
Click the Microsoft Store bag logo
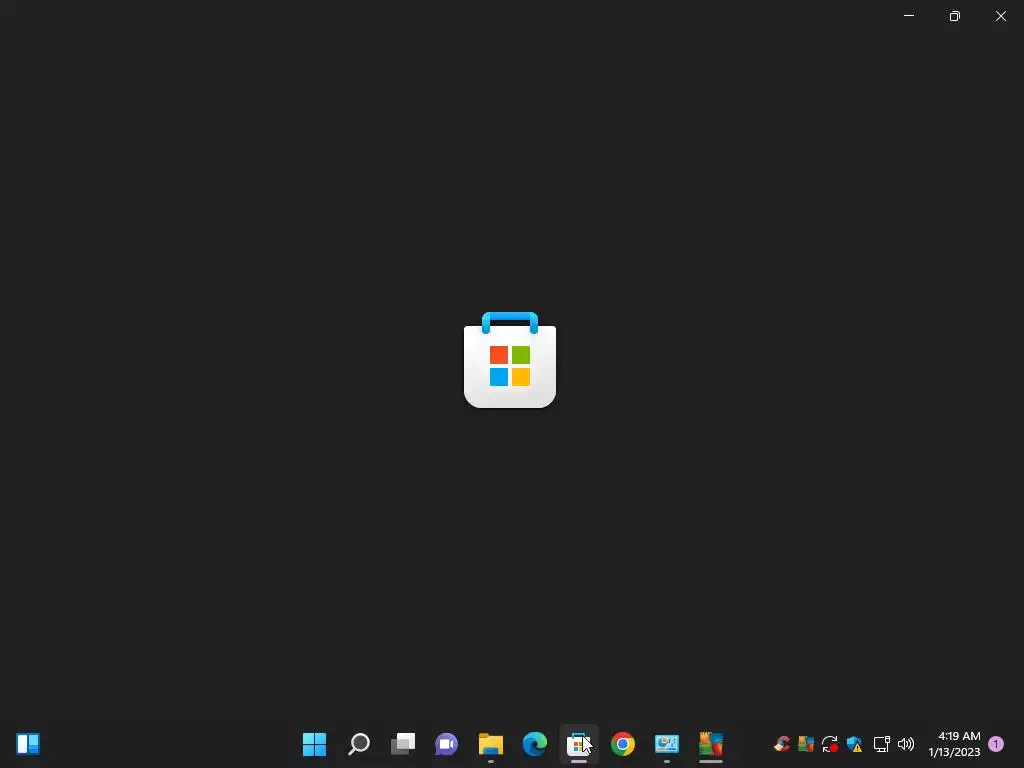pyautogui.click(x=510, y=360)
